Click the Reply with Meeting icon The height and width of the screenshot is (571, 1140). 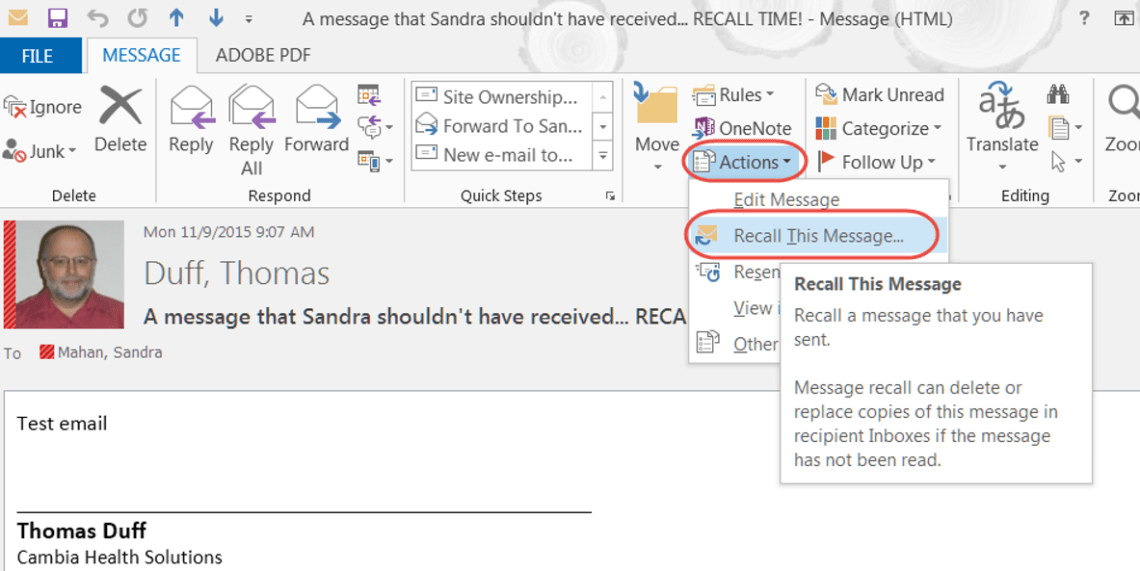click(x=369, y=95)
